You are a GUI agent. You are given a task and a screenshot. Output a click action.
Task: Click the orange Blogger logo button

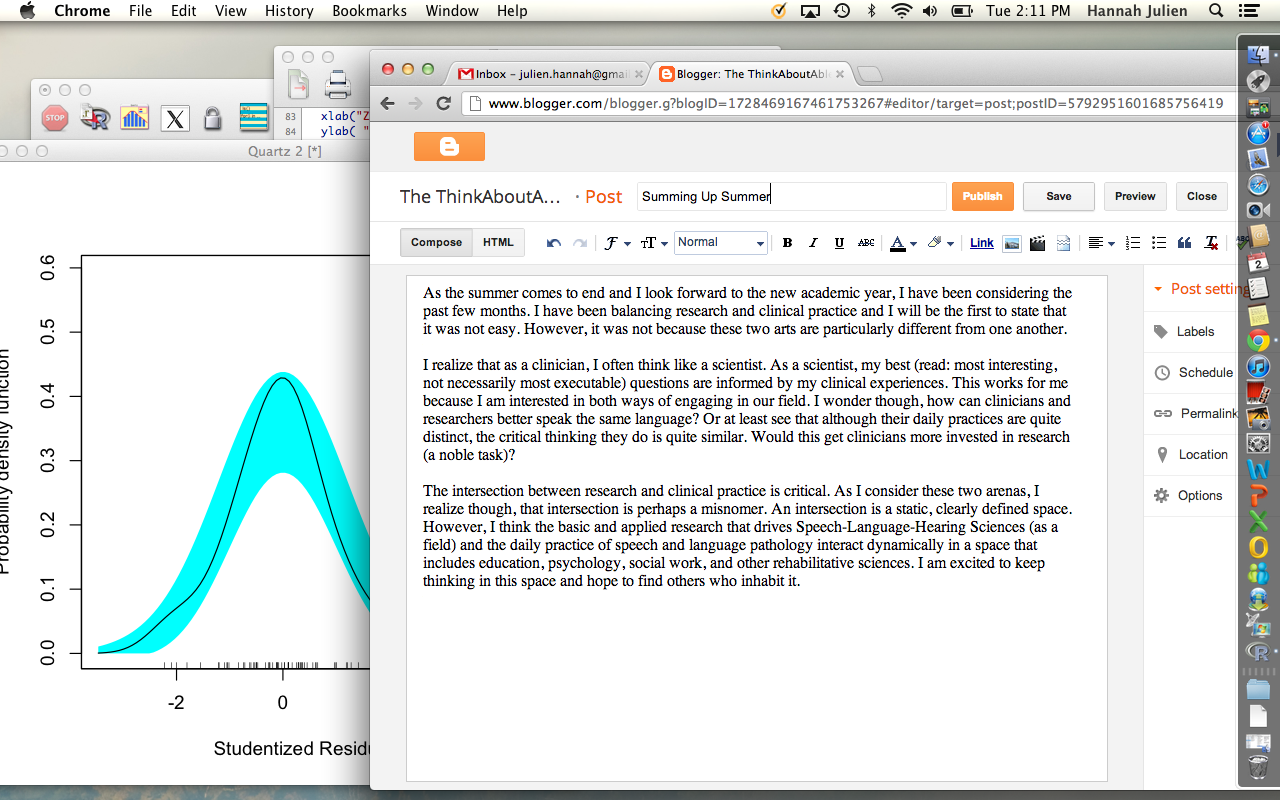click(449, 146)
